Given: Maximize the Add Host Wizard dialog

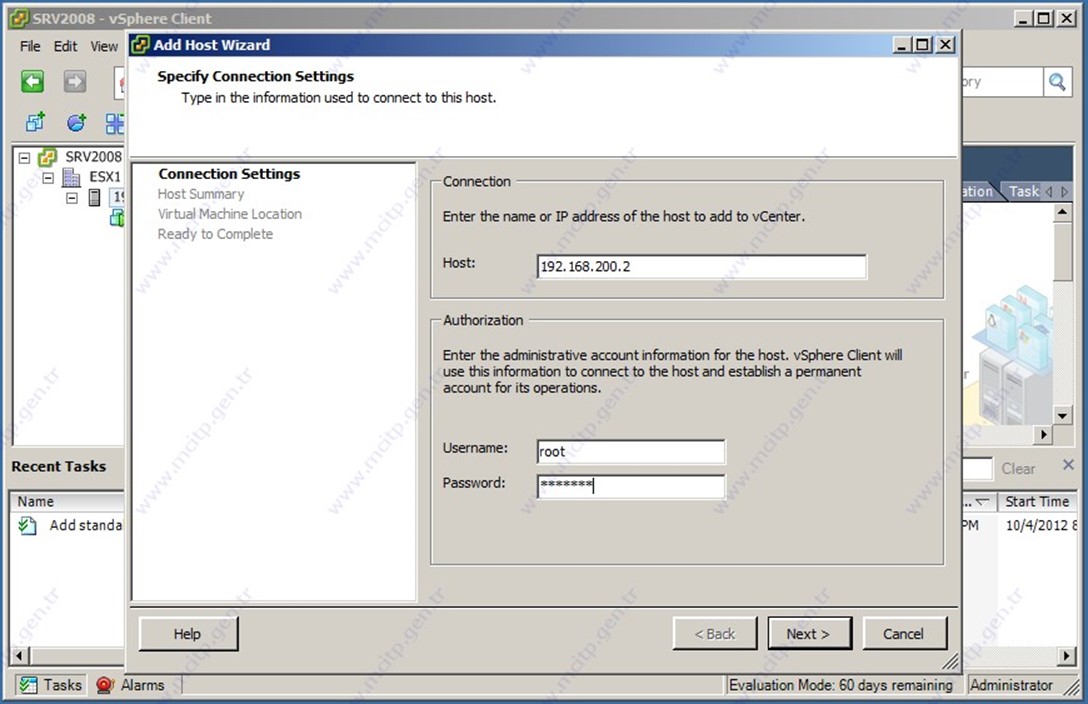Looking at the screenshot, I should 923,45.
